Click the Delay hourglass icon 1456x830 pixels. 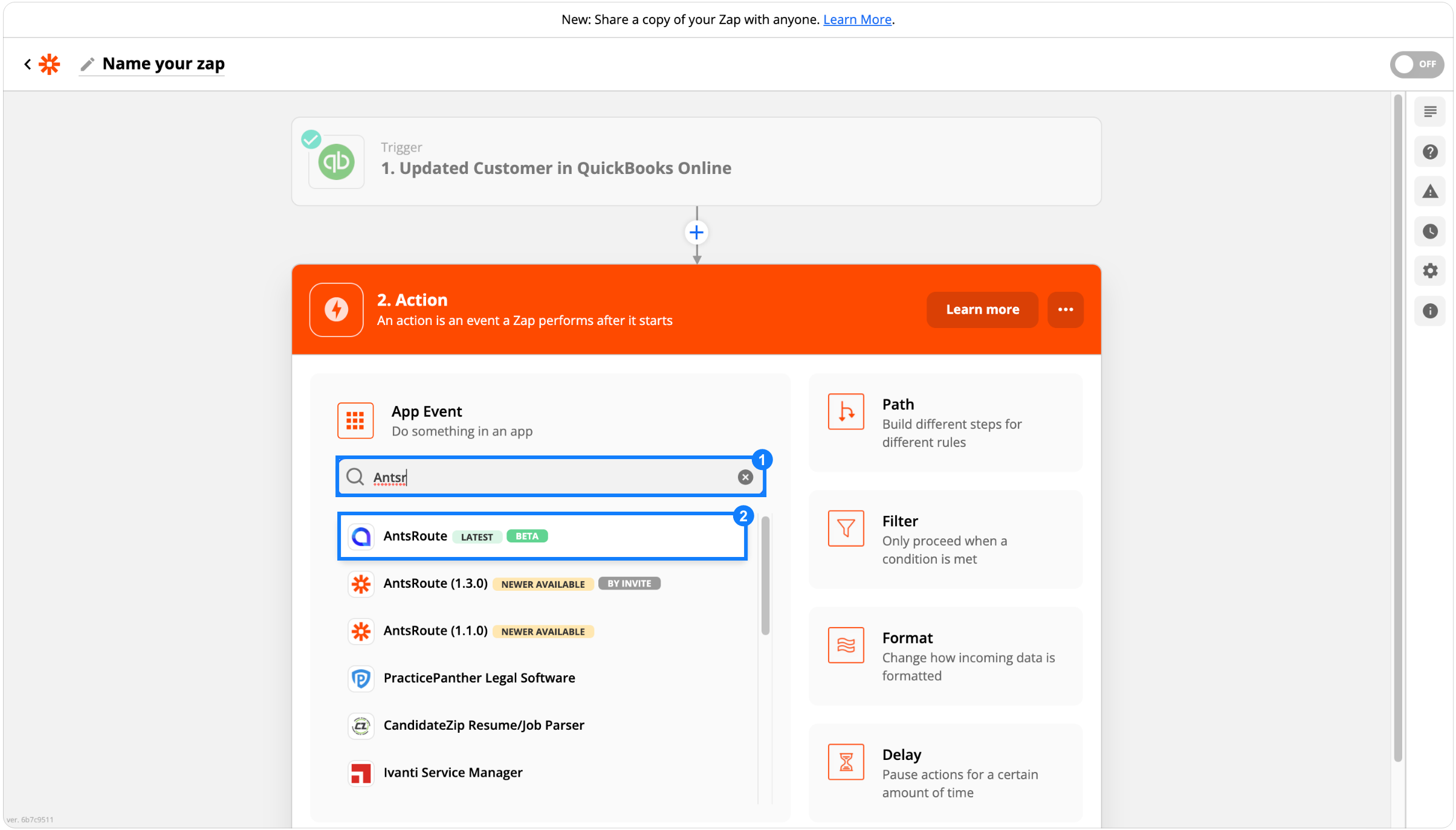(x=846, y=762)
